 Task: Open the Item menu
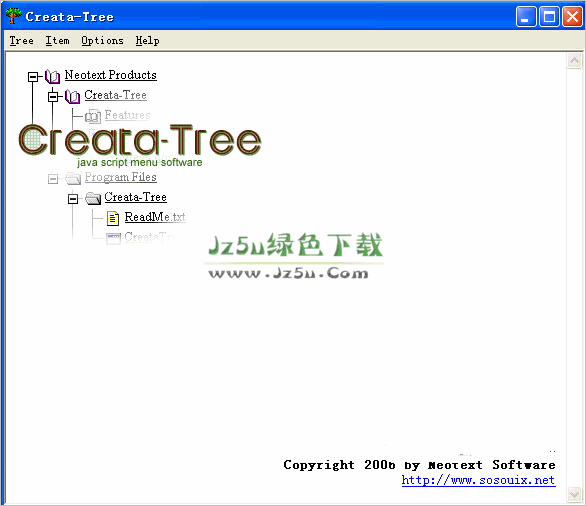click(x=57, y=40)
